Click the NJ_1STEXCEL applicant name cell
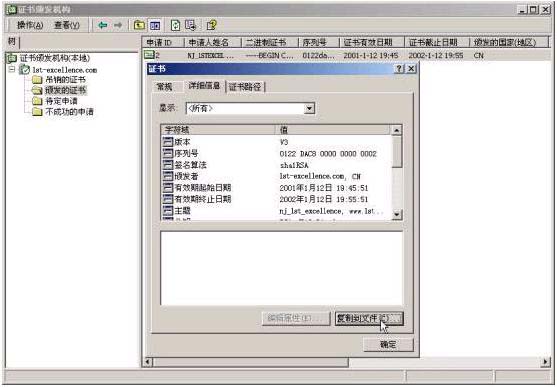557x387 pixels. point(210,55)
